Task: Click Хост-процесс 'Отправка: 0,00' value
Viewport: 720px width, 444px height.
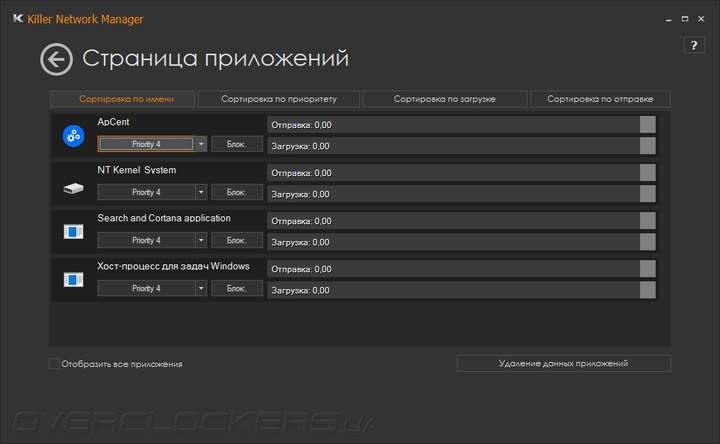Action: [x=301, y=269]
